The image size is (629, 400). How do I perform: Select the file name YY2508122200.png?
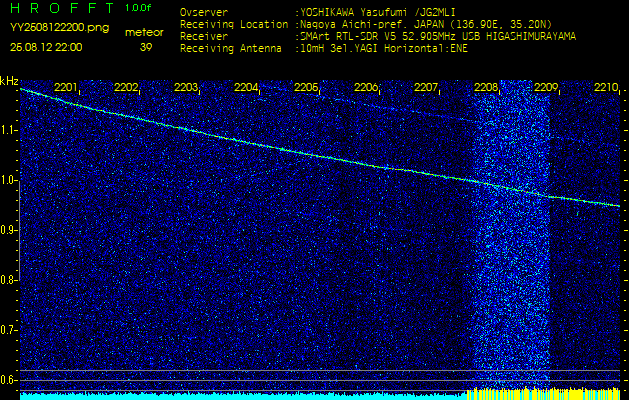tap(59, 28)
